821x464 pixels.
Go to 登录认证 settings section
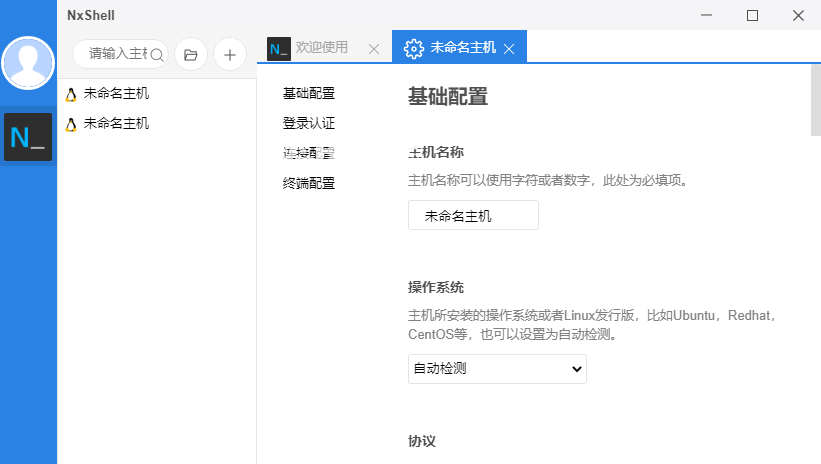coord(308,124)
